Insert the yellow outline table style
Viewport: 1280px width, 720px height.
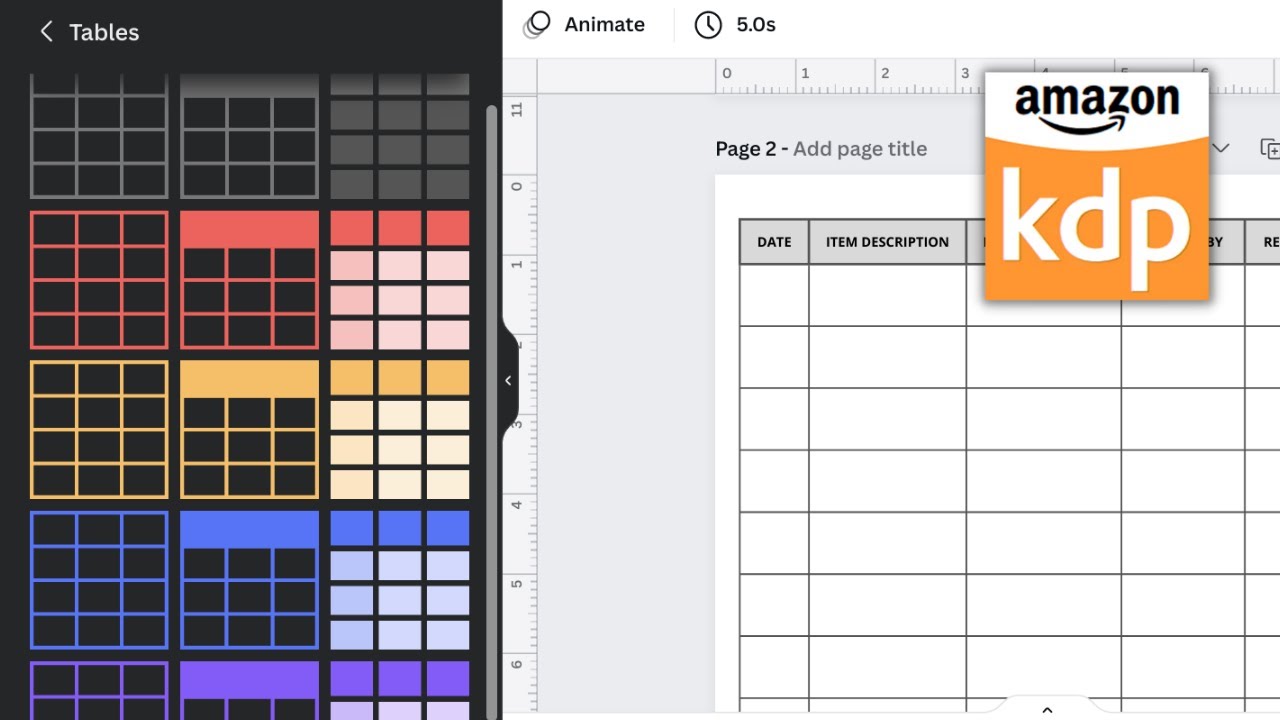pyautogui.click(x=99, y=430)
